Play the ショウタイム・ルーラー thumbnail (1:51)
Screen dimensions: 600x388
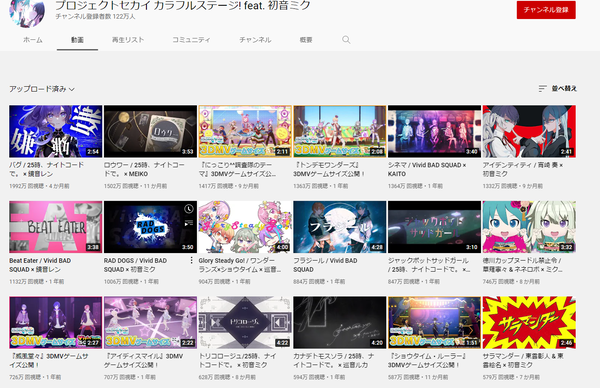point(434,322)
